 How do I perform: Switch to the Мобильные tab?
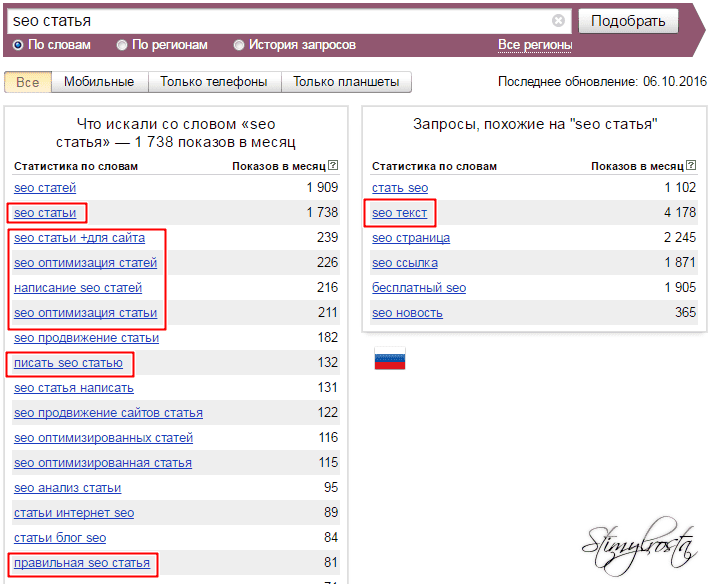(x=99, y=82)
